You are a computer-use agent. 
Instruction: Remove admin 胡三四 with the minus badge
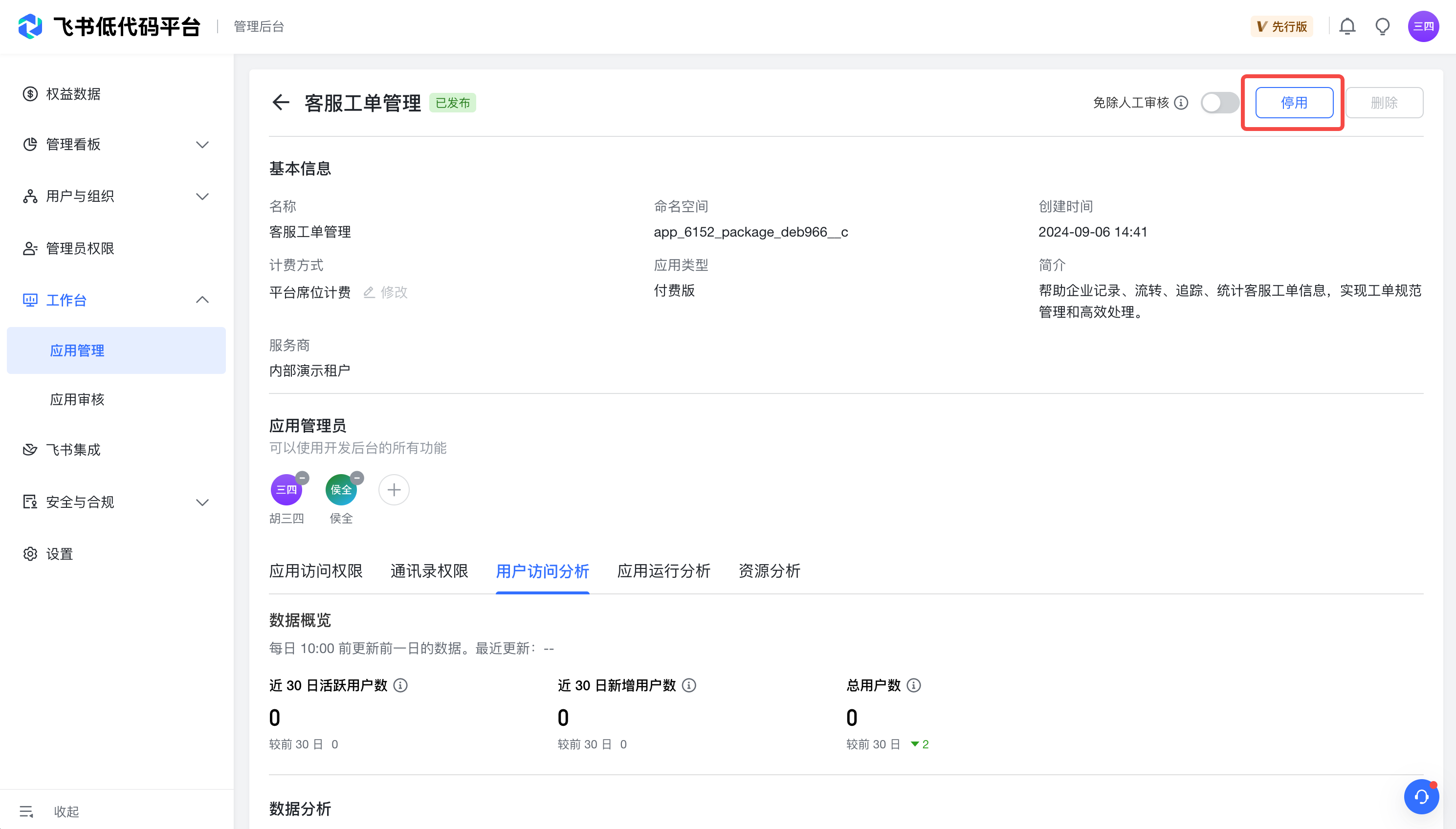tap(302, 478)
